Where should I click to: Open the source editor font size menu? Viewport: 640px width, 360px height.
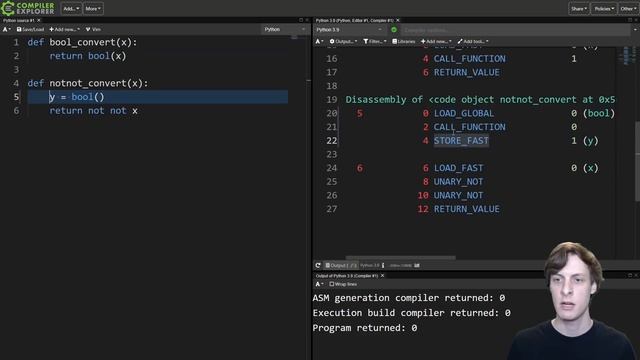click(7, 29)
